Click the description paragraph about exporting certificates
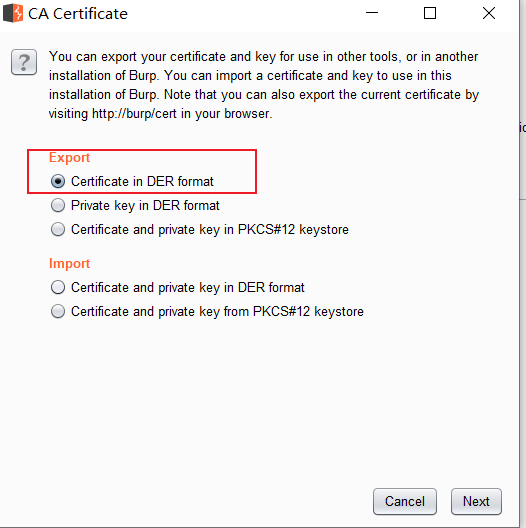 263,85
